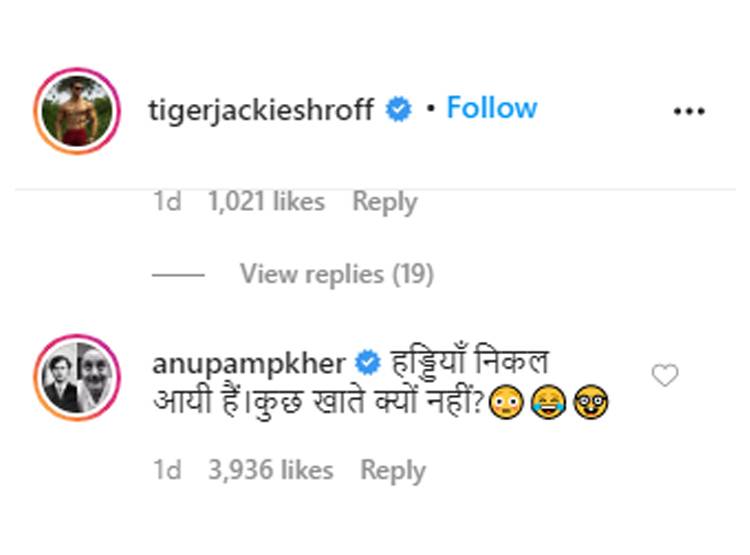The image size is (750, 555).
Task: Click the line beside View replies
Action: coord(178,275)
